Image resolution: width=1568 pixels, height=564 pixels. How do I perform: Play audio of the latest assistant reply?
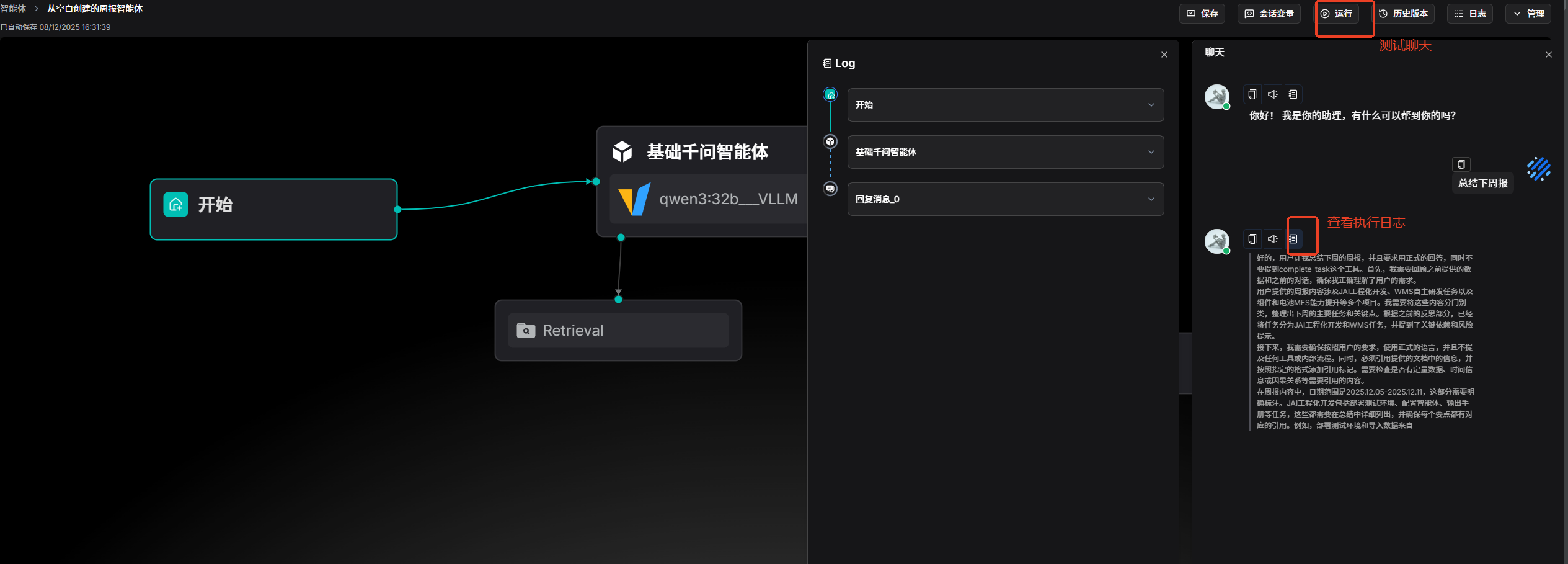tap(1273, 239)
